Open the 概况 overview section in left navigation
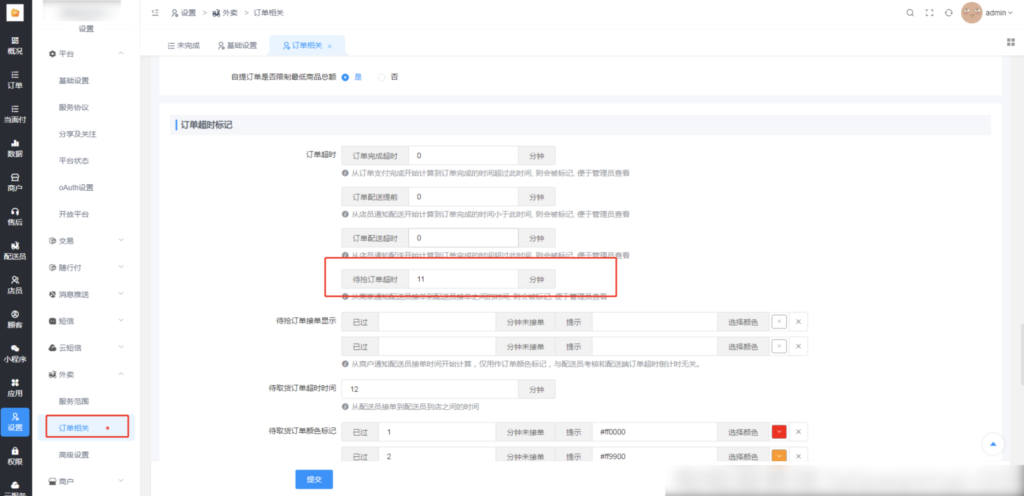This screenshot has height=496, width=1024. (15, 45)
